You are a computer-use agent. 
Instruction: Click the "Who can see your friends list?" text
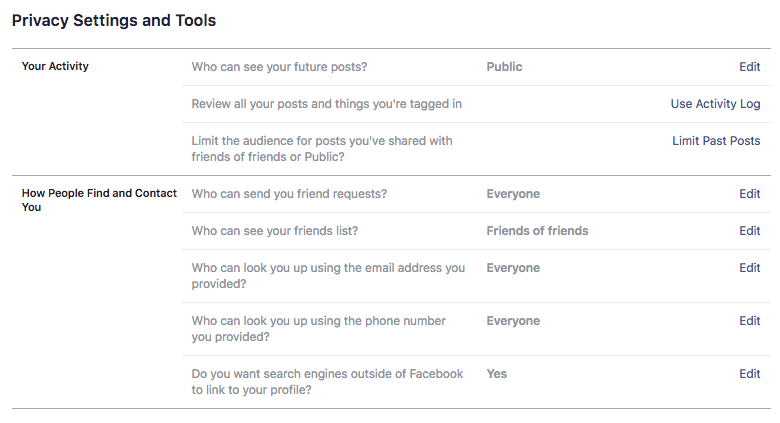(275, 231)
